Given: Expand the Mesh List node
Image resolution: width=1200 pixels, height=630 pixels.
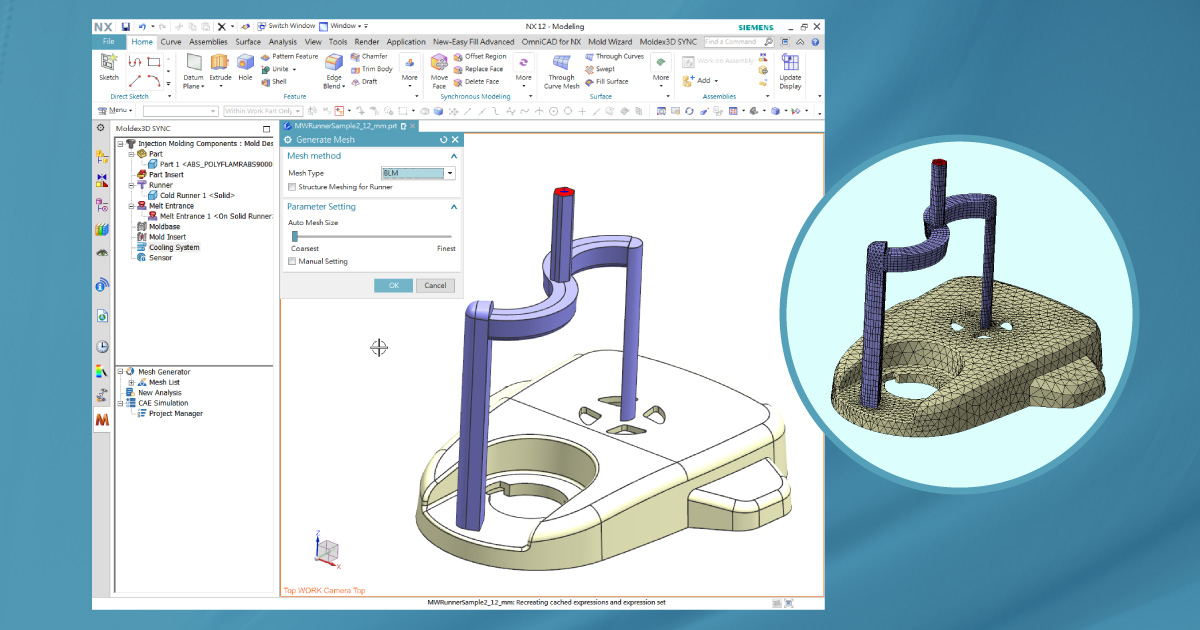Looking at the screenshot, I should [132, 383].
